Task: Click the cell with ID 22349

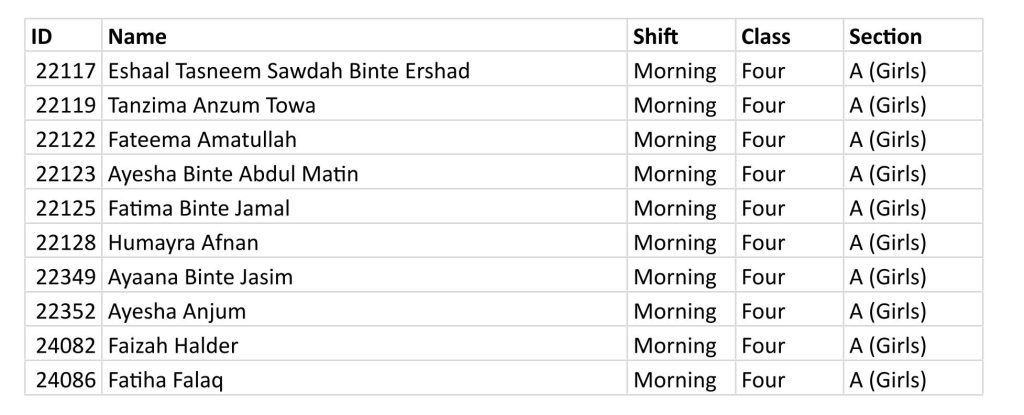Action: (x=64, y=277)
